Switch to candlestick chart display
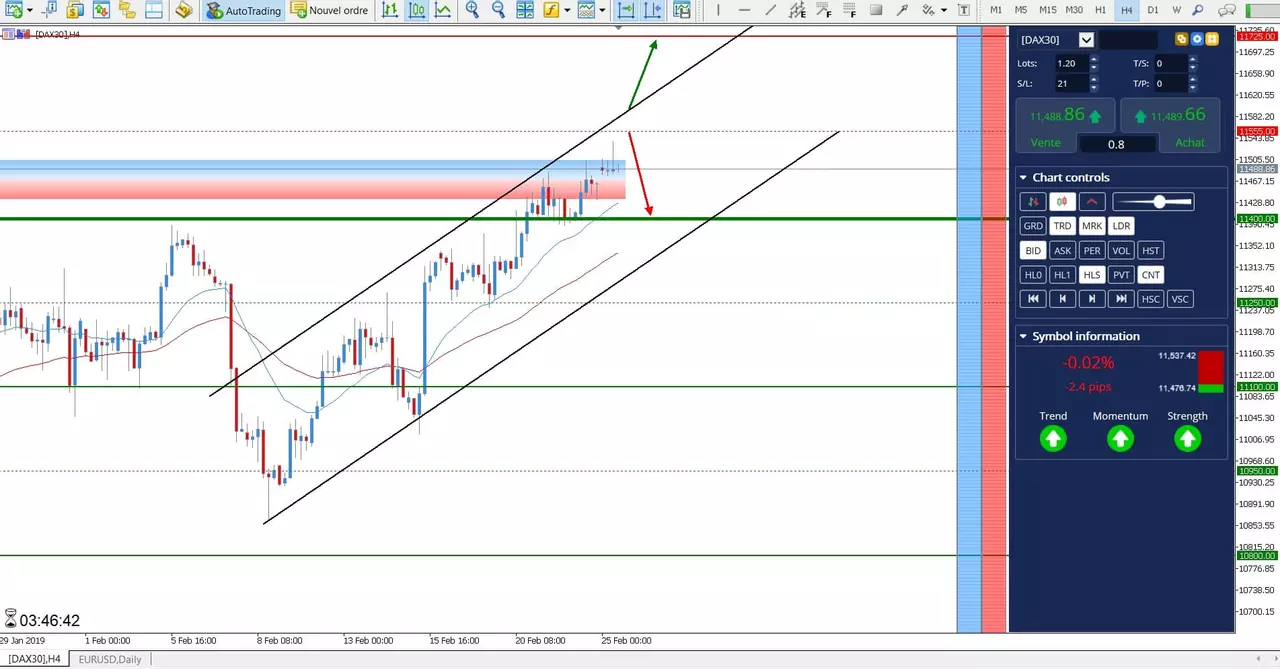Screen dimensions: 1280x669 click(x=416, y=11)
